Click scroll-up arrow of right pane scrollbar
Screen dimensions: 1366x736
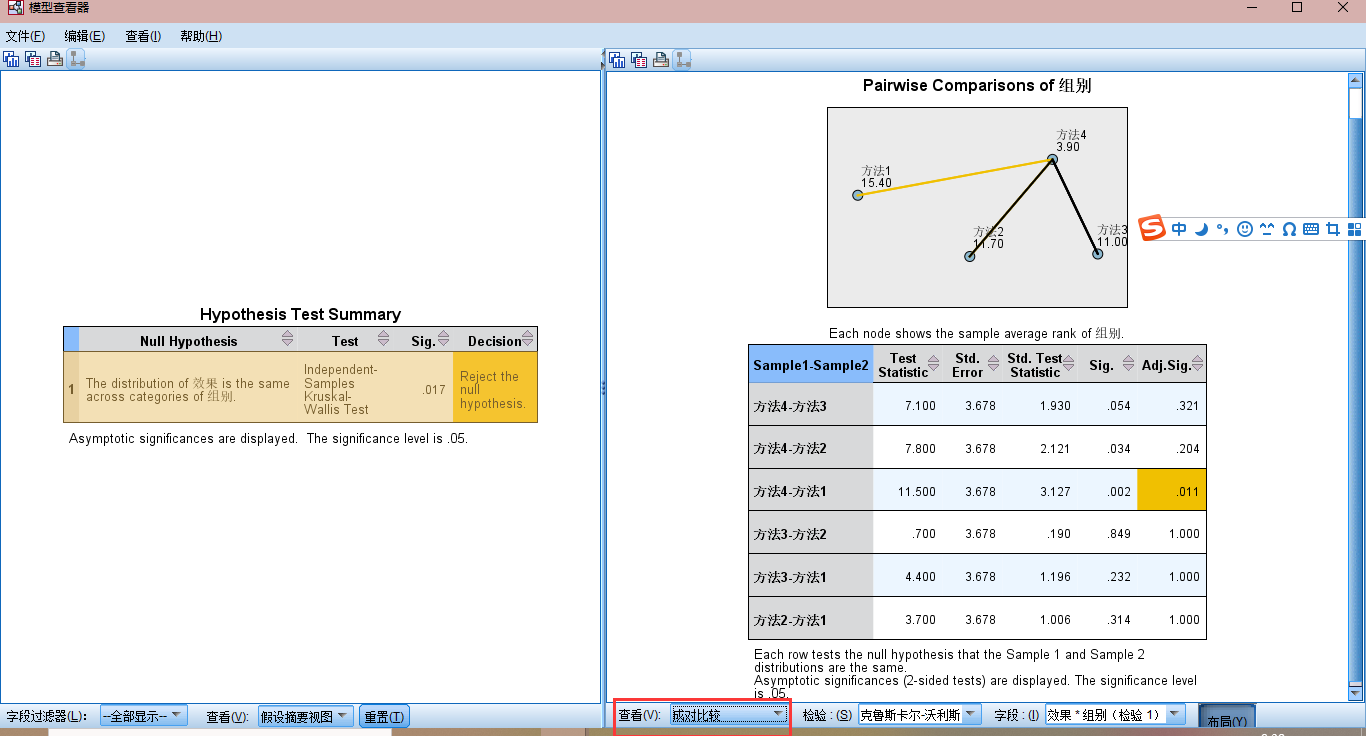click(1356, 81)
